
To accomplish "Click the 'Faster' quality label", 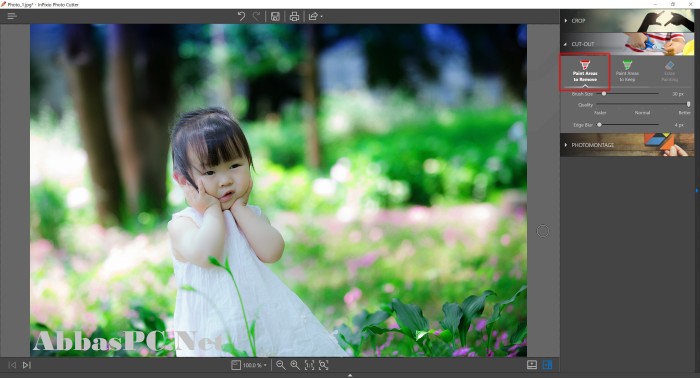I will 600,113.
